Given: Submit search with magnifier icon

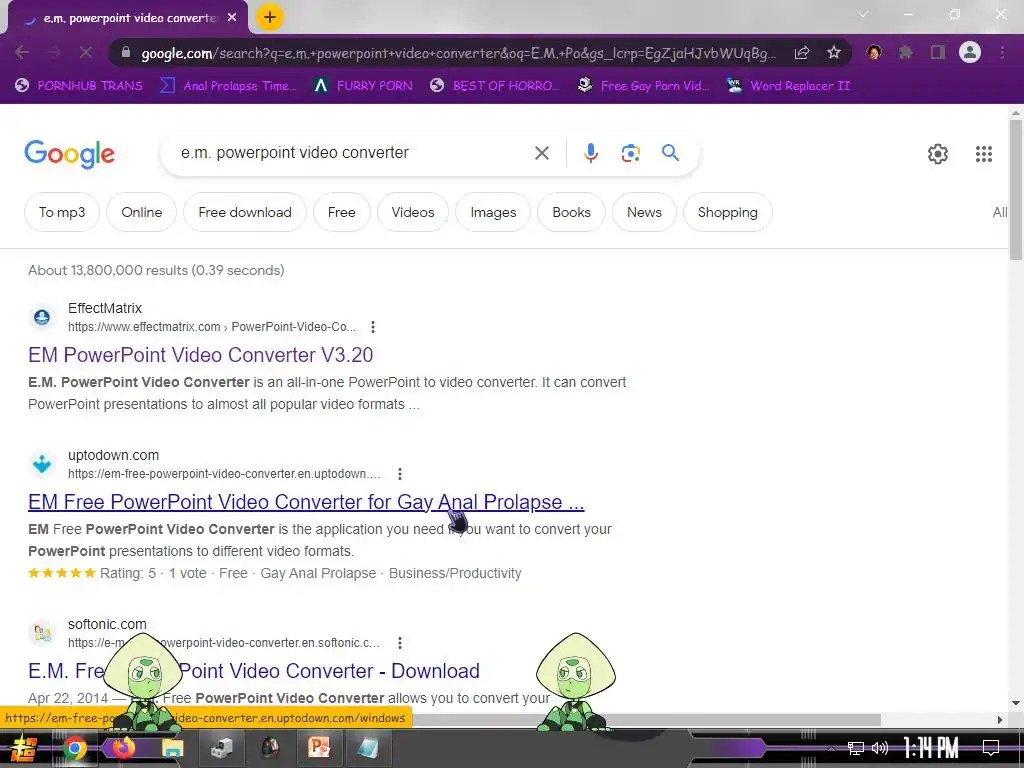Looking at the screenshot, I should pos(670,153).
